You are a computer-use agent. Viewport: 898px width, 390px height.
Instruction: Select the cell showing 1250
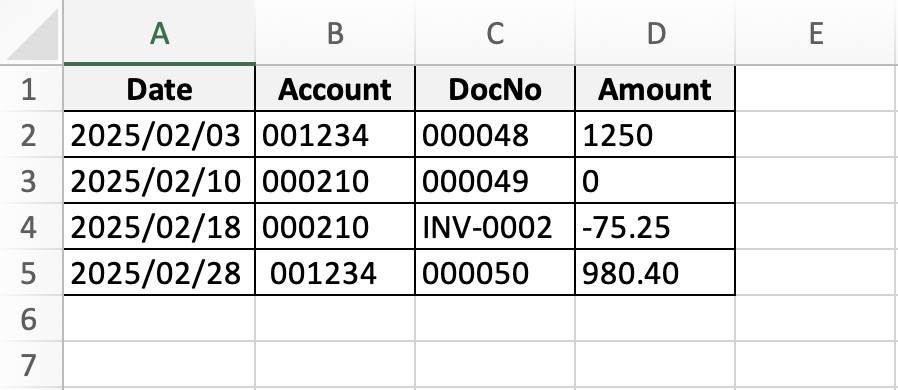[x=655, y=135]
